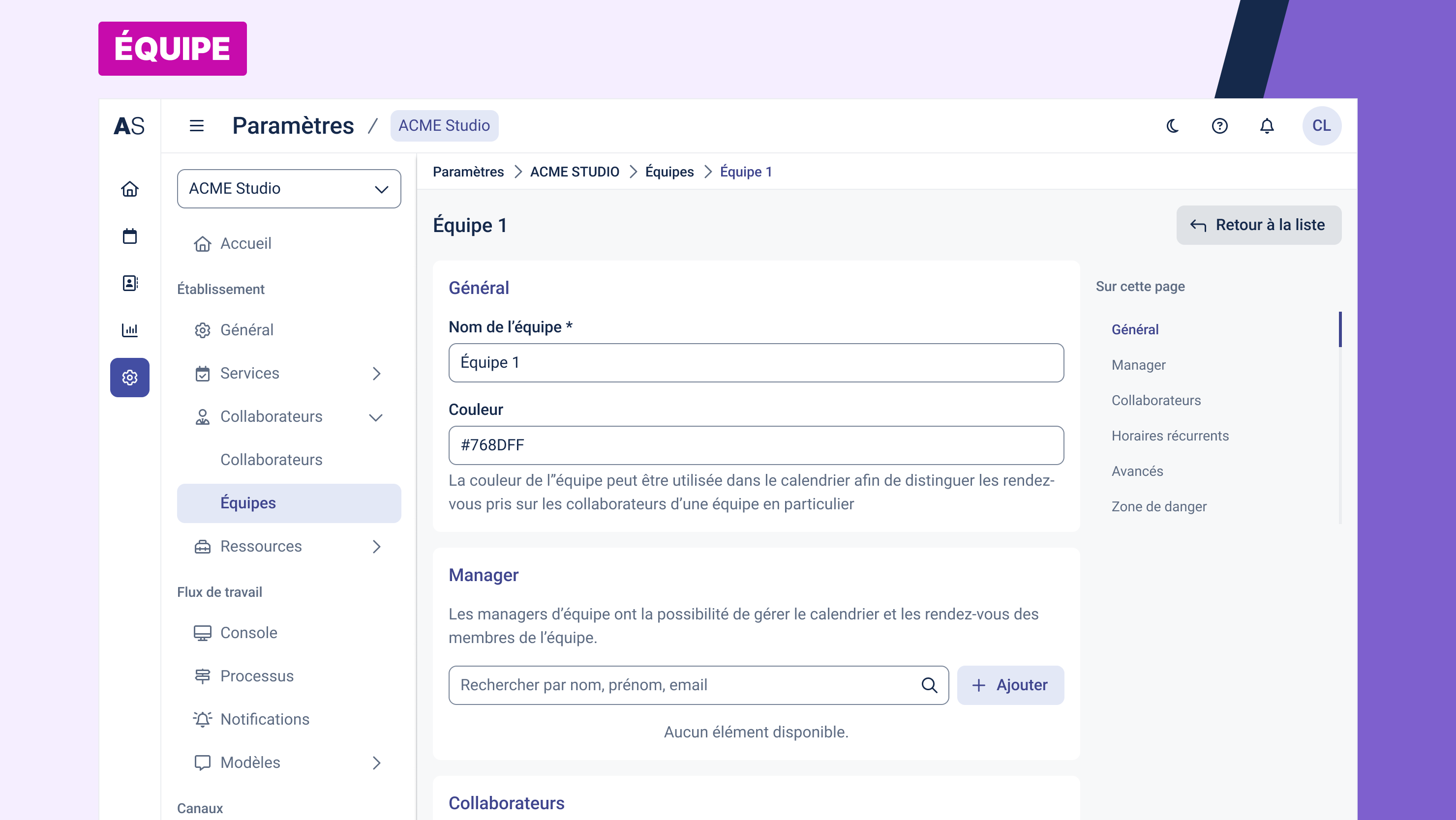Go to Équipes breadcrumb link
The height and width of the screenshot is (820, 1456).
(669, 172)
